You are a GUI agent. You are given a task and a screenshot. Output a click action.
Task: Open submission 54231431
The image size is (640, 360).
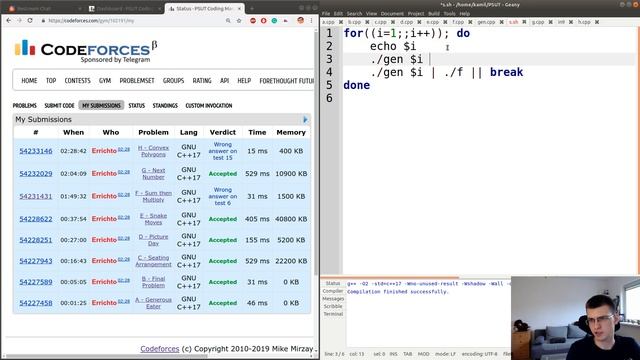[x=36, y=196]
